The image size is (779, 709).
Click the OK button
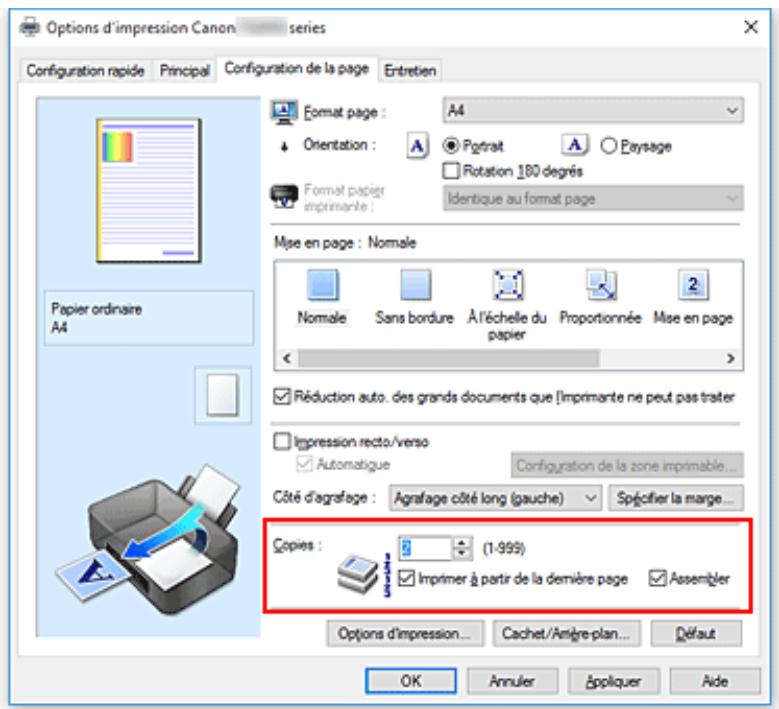coord(411,681)
